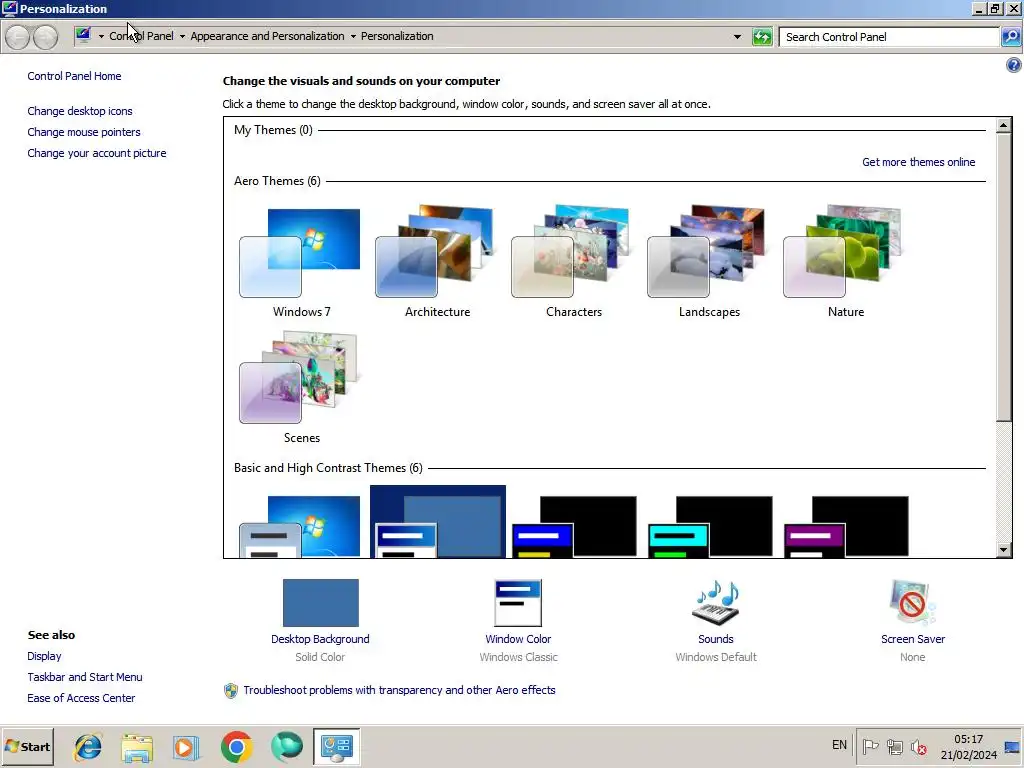Choose the high contrast theme with cyan title bar
Image resolution: width=1024 pixels, height=768 pixels.
coord(710,526)
